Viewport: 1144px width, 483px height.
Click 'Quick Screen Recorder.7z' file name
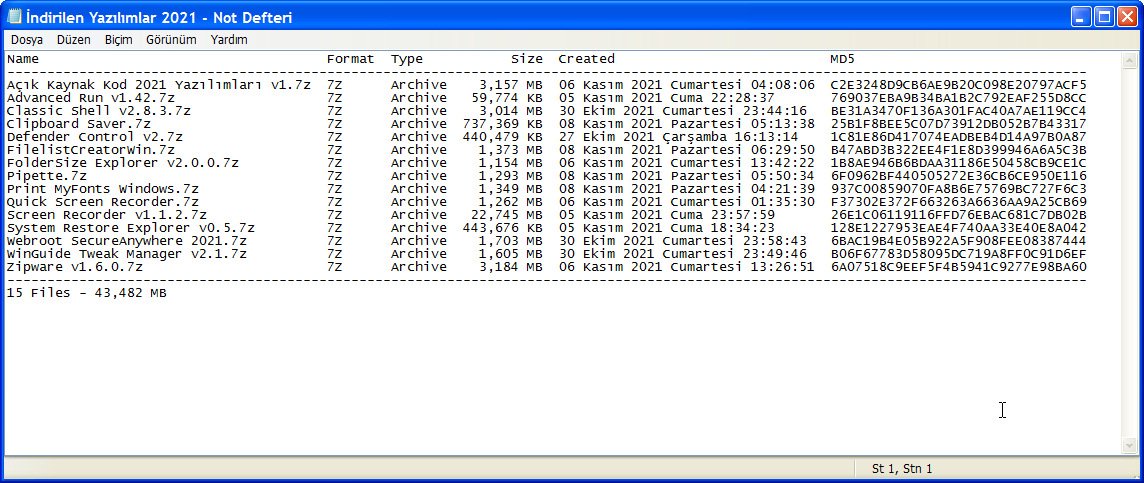coord(103,201)
